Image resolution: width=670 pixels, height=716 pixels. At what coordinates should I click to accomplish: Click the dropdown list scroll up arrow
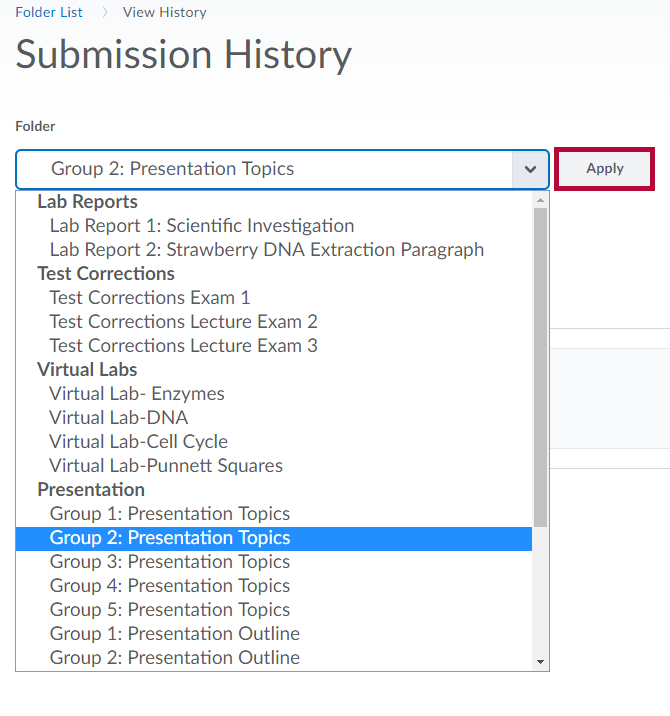click(541, 200)
